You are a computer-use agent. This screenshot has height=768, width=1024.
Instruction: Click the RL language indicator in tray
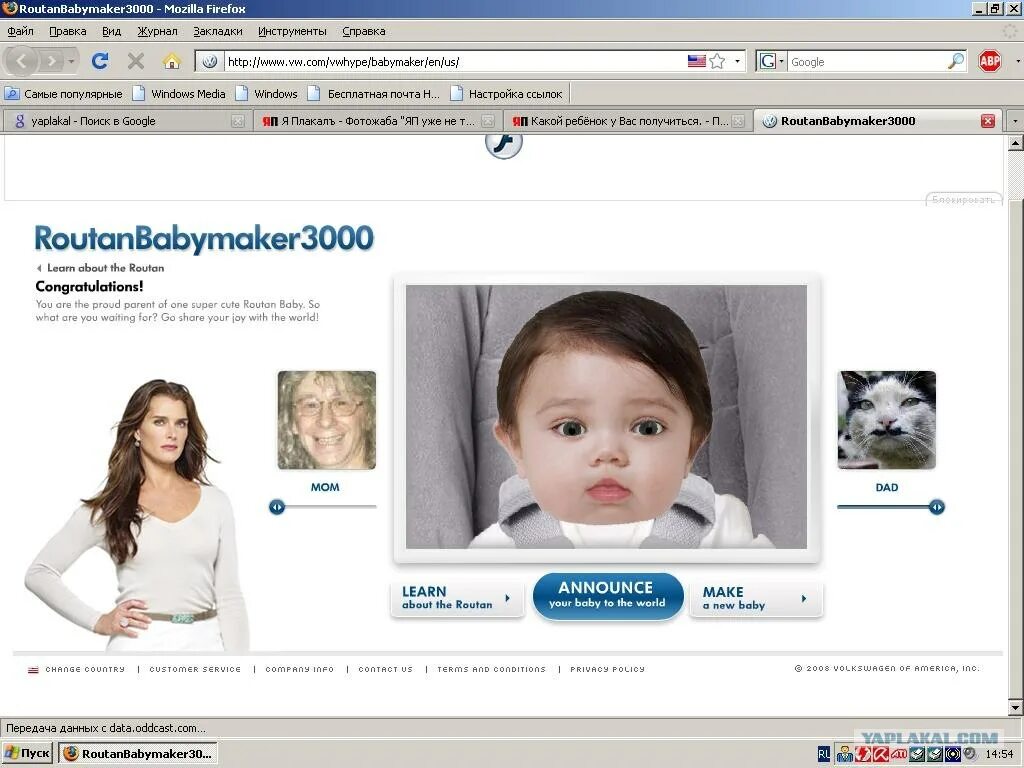(x=824, y=754)
